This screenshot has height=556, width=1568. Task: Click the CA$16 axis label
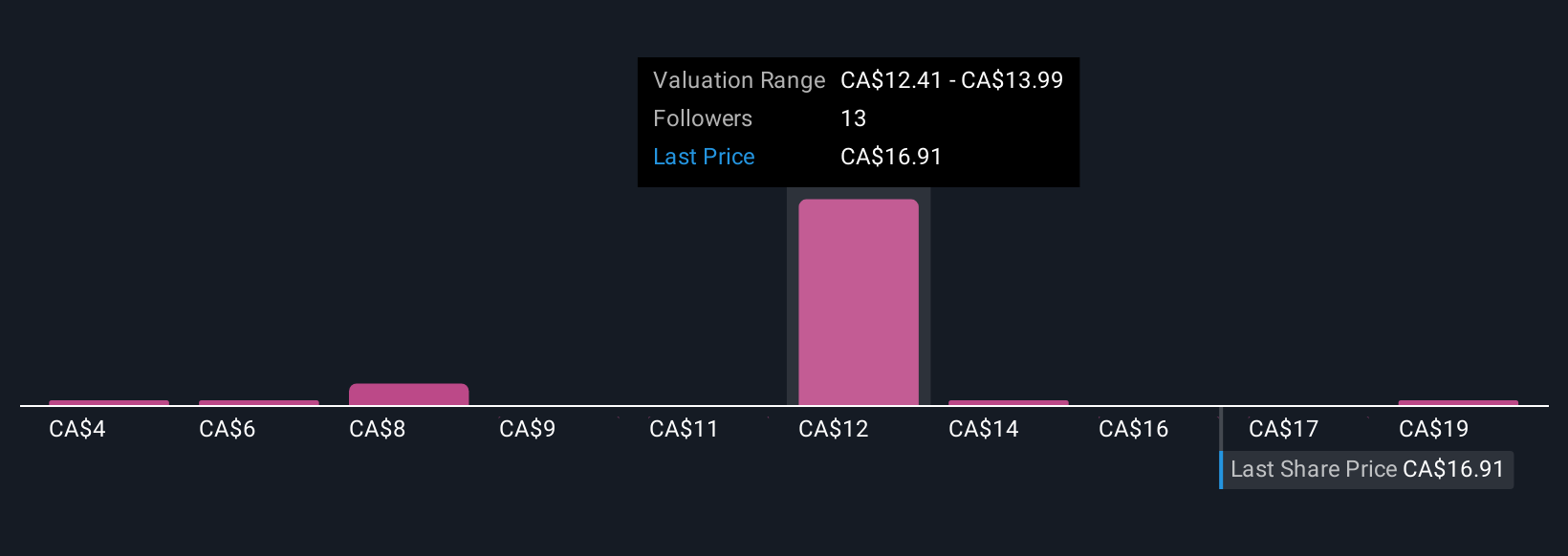1133,430
